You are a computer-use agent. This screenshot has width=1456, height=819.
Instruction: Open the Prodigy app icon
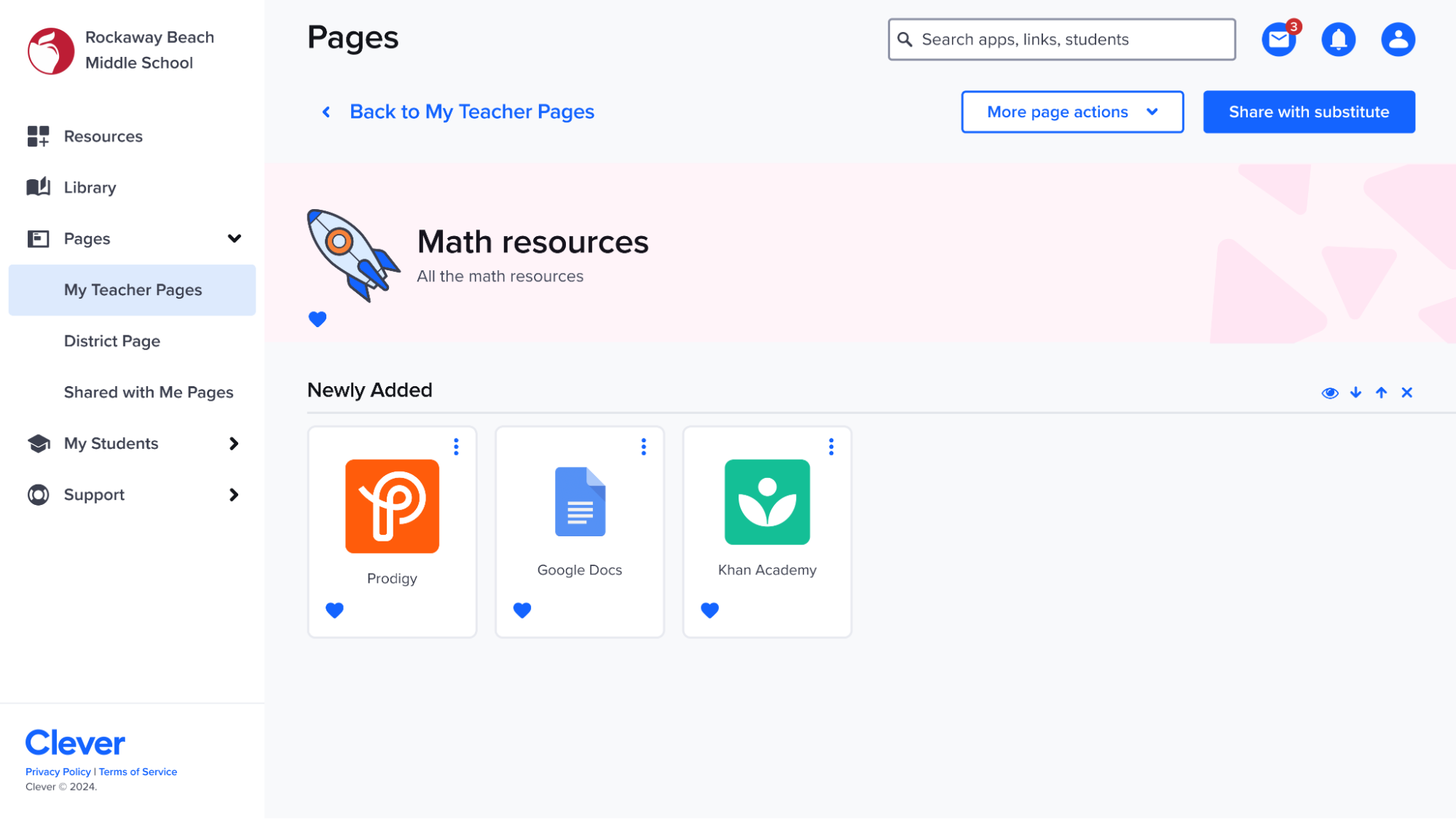(x=392, y=506)
